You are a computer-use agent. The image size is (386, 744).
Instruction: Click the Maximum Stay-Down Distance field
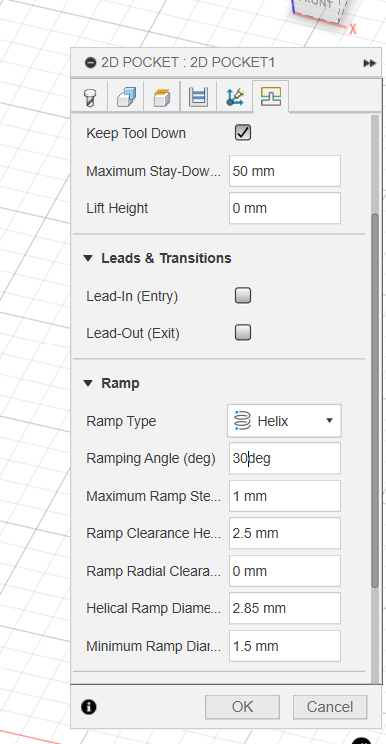click(x=285, y=171)
